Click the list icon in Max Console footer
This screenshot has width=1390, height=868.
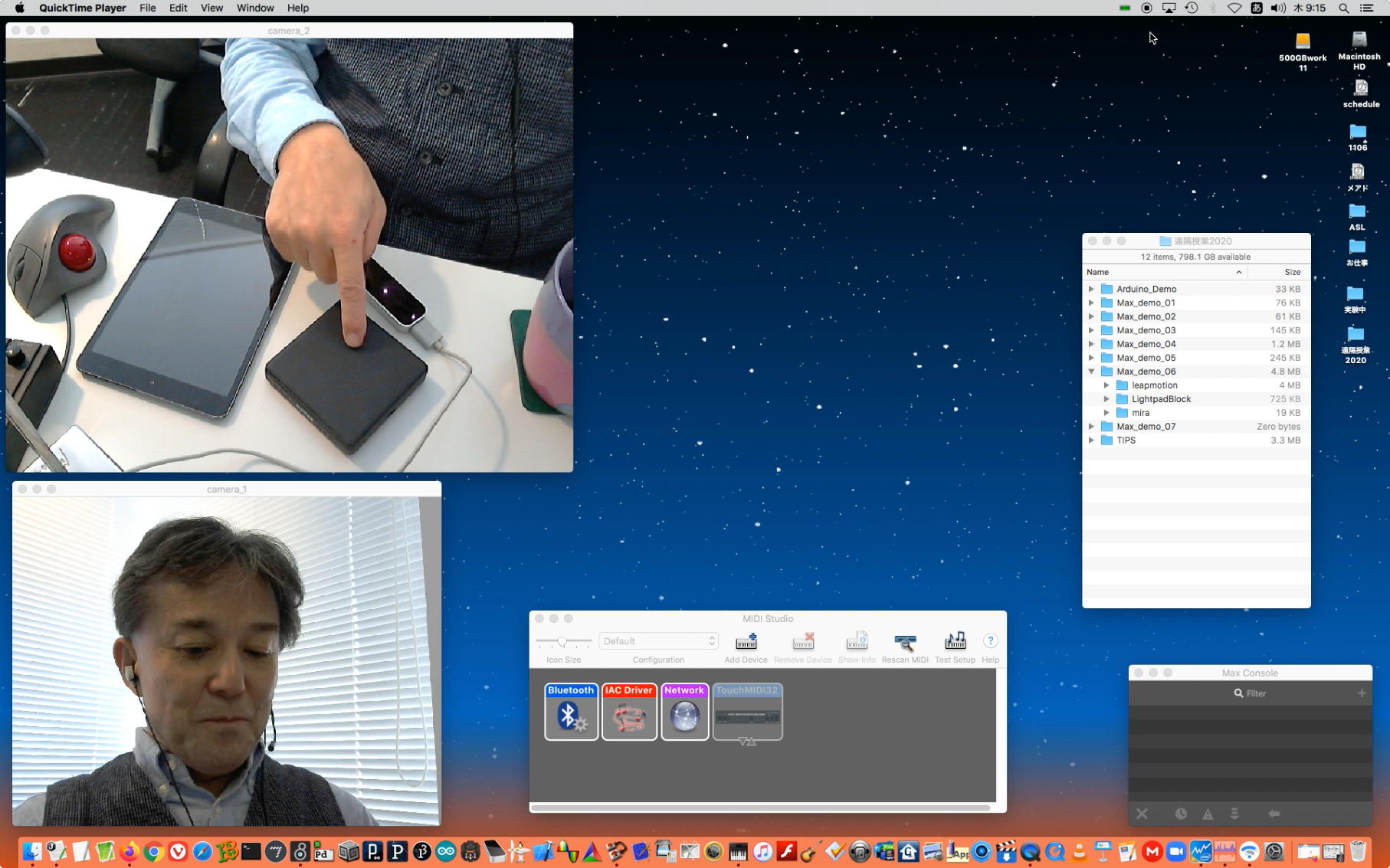point(1234,814)
